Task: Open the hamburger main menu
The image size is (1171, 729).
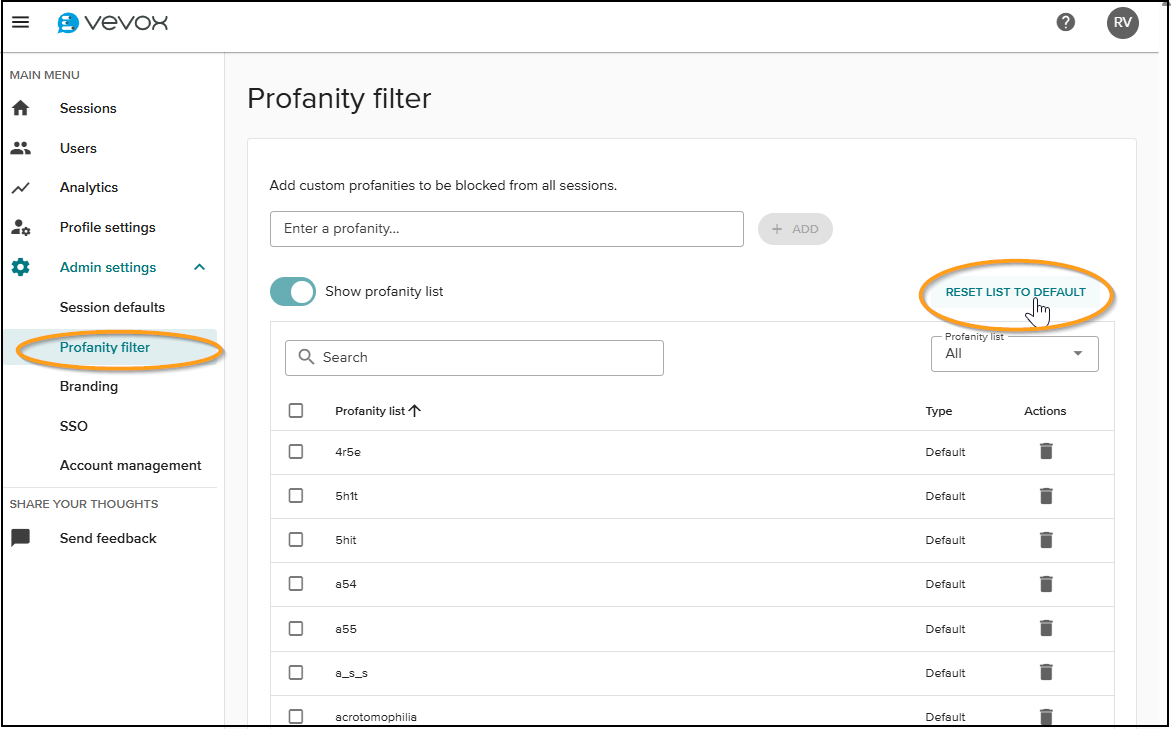Action: point(21,22)
